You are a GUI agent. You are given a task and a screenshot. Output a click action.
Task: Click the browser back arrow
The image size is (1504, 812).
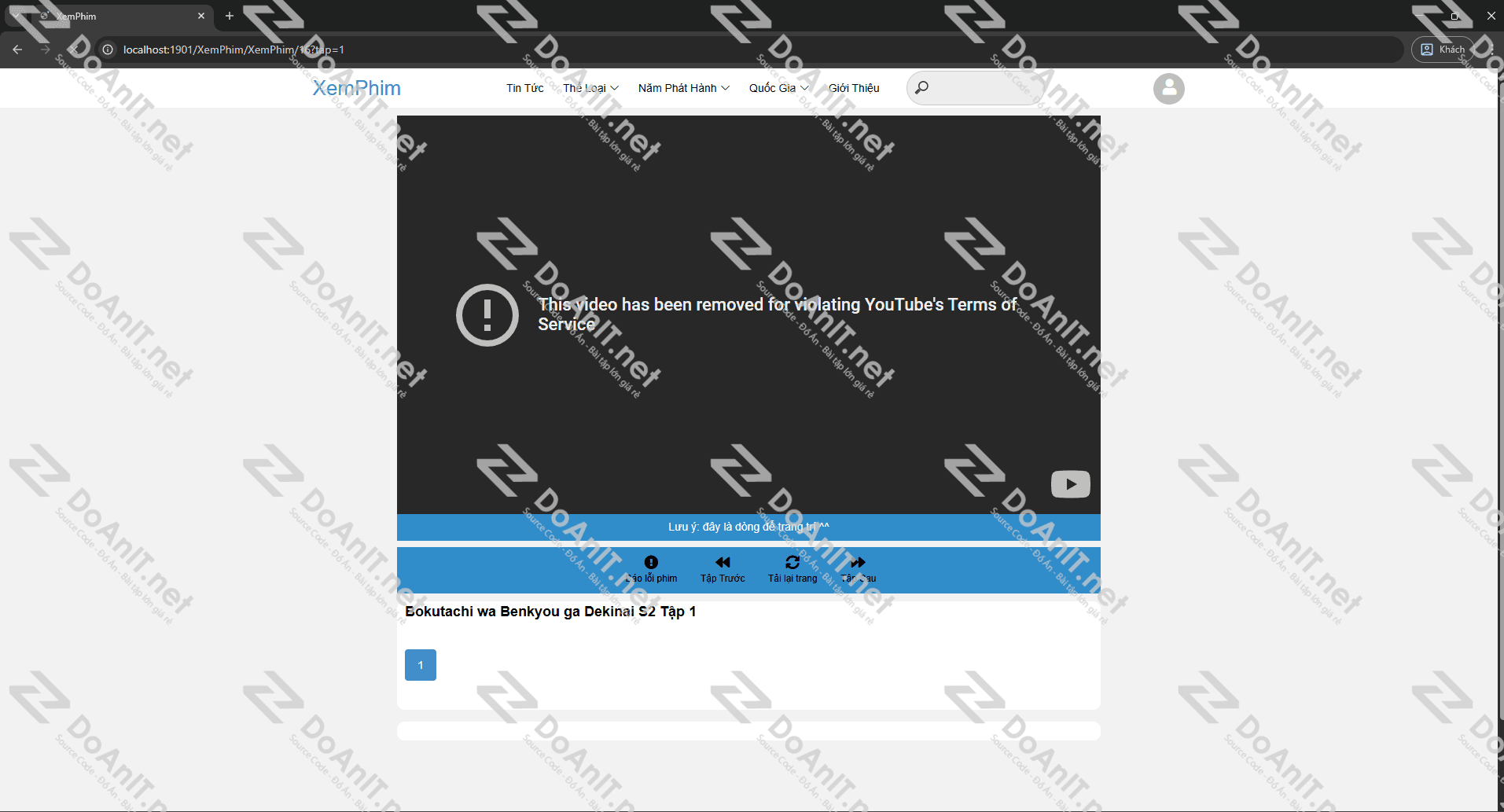pos(17,50)
